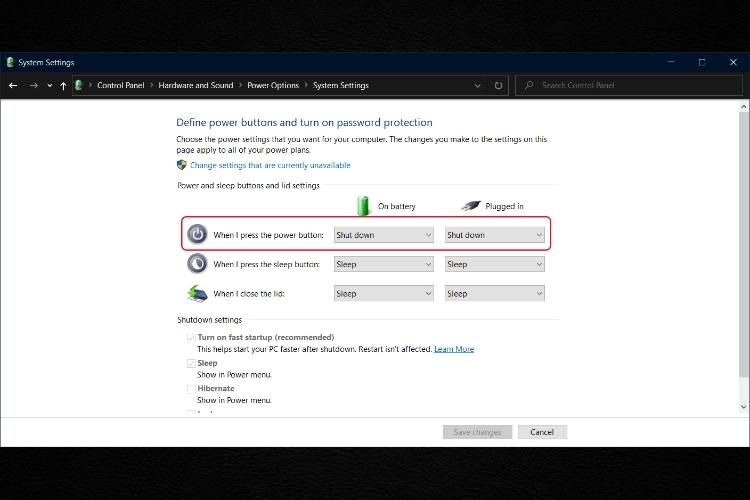This screenshot has width=750, height=500.
Task: Open sleep button Plugged in dropdown
Action: 495,264
